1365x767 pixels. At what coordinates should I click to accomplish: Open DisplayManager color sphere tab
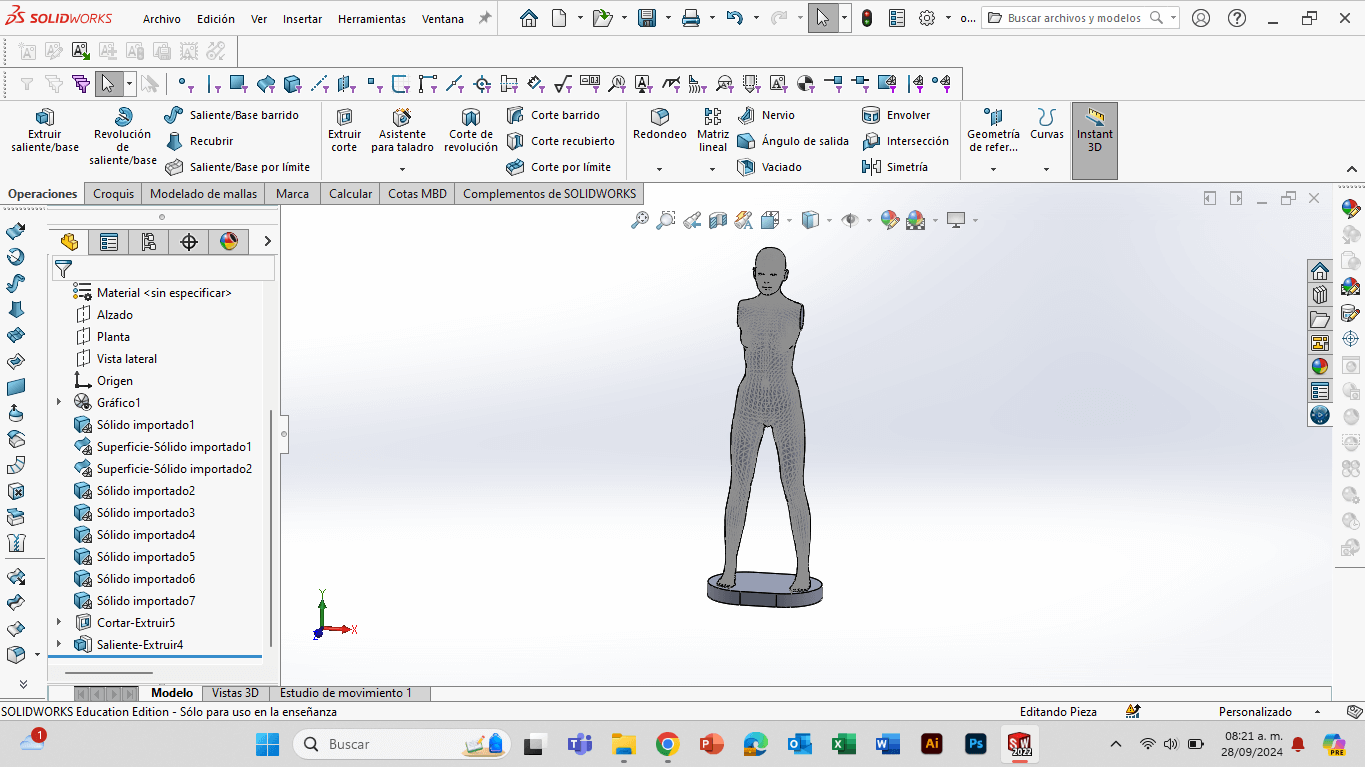(x=229, y=241)
